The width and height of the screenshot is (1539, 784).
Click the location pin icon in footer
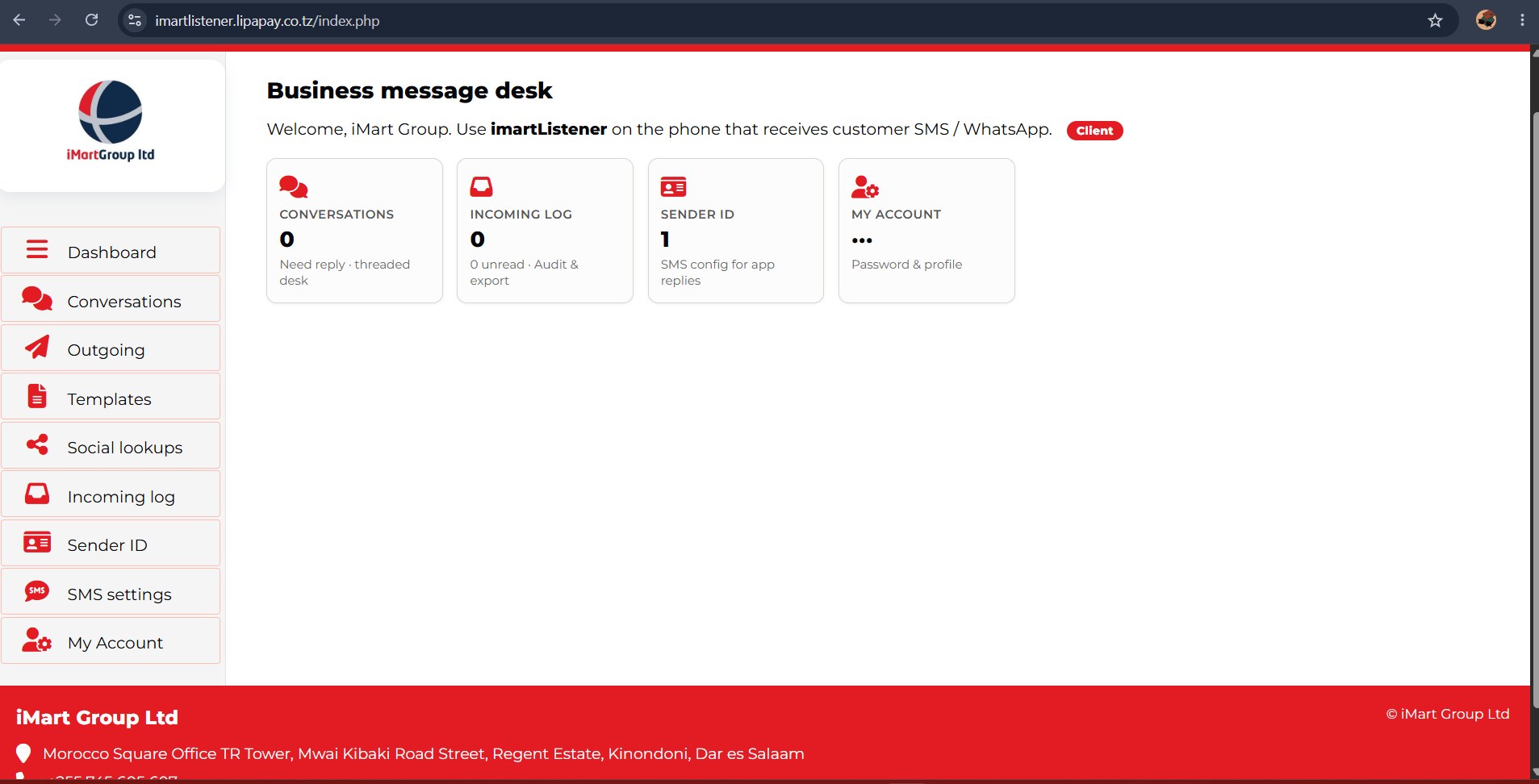(x=23, y=753)
